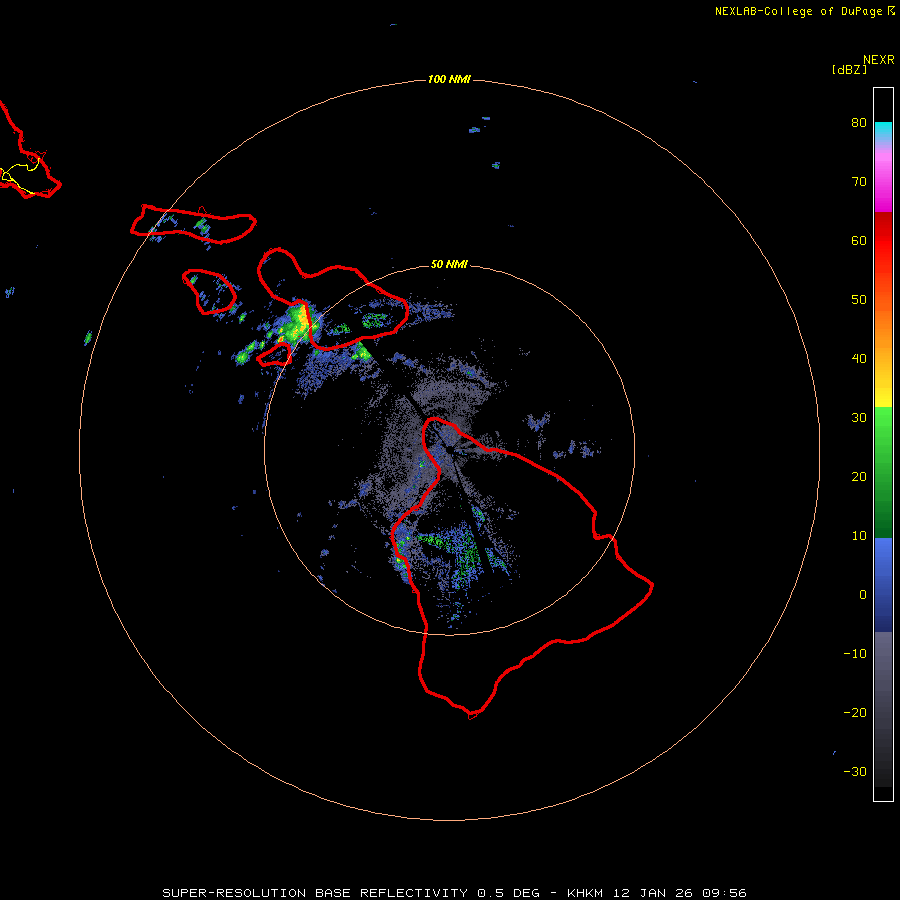Click the NEXR product label
900x900 pixels.
coord(879,59)
